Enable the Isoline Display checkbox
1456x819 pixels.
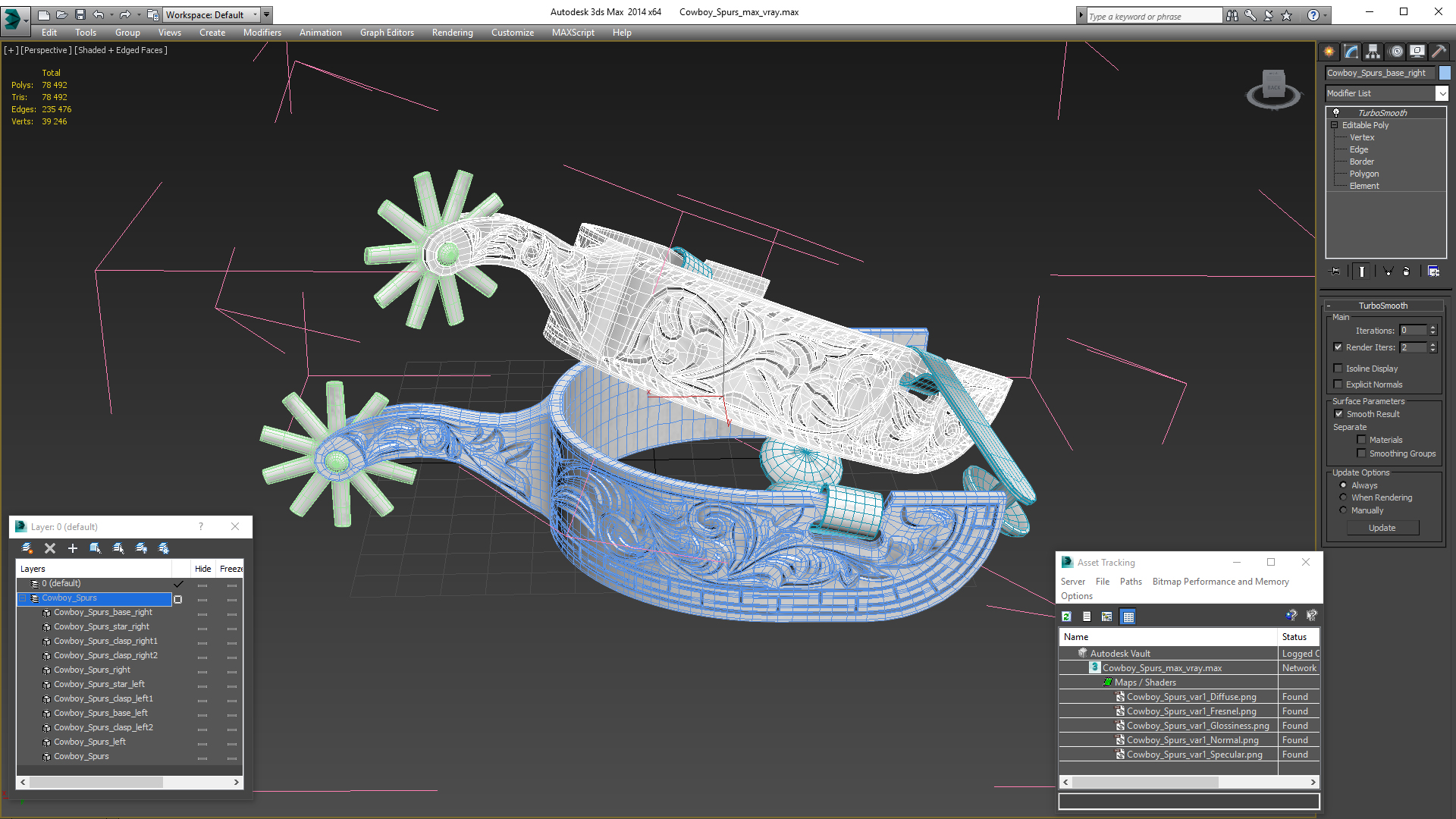[1338, 369]
